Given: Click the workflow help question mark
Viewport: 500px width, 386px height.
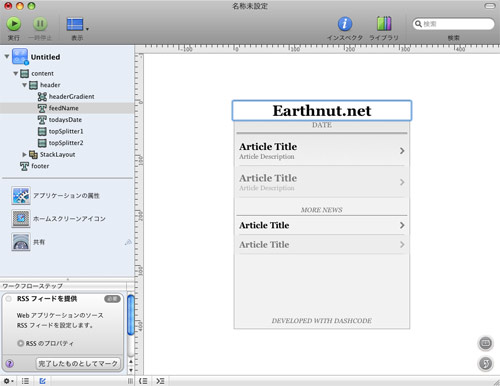Looking at the screenshot, I should 10,363.
